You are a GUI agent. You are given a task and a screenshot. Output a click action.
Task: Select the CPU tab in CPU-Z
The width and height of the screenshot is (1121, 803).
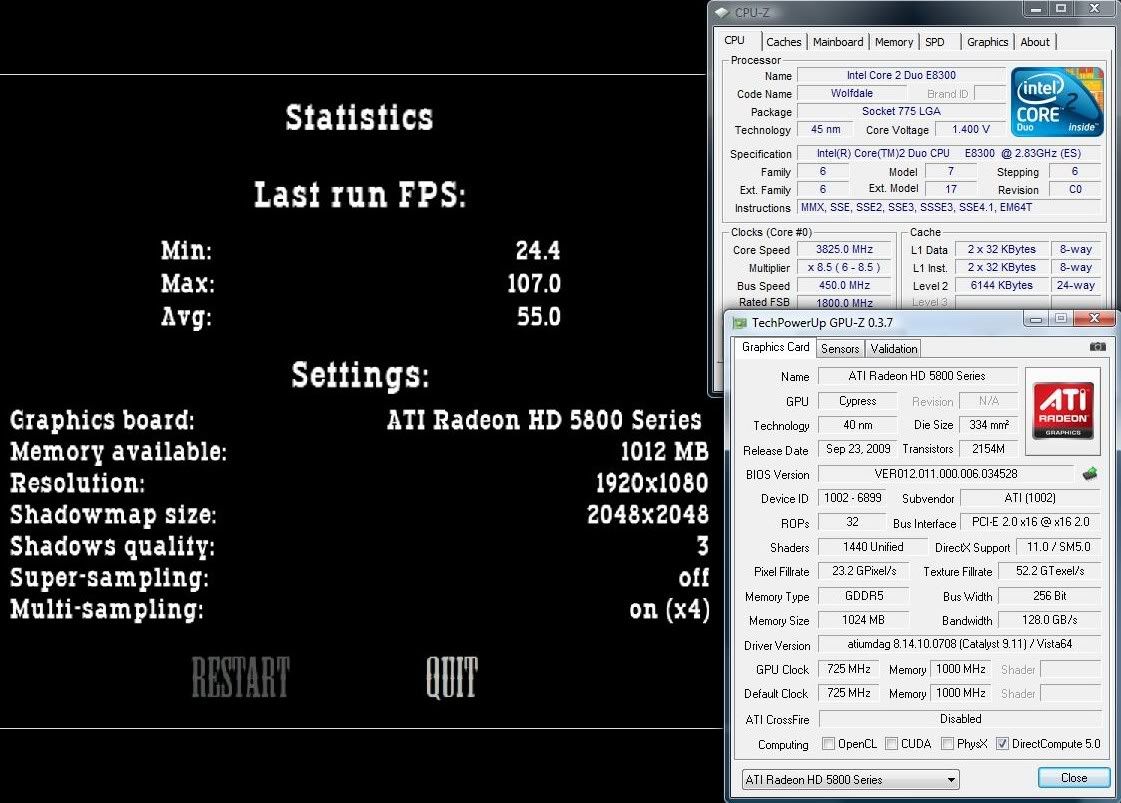pos(735,41)
